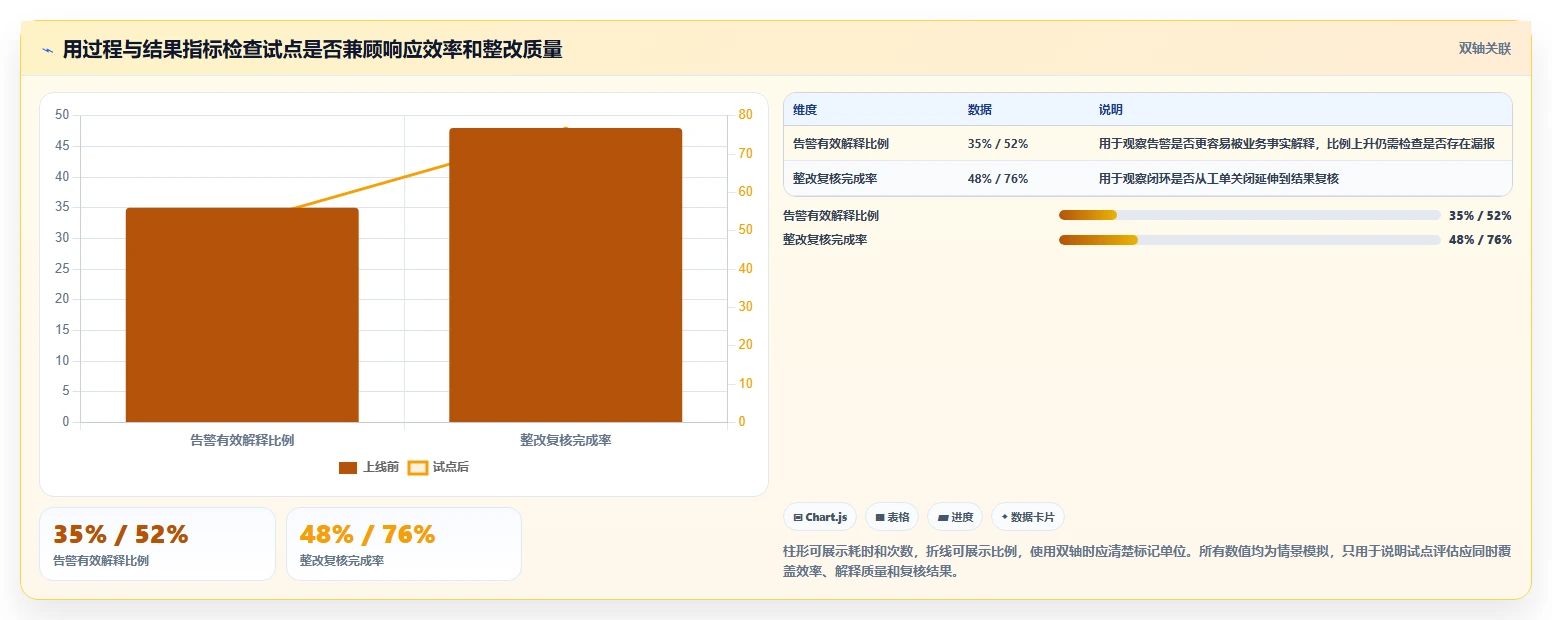Image resolution: width=1552 pixels, height=620 pixels.
Task: Click the right axis label 80
Action: (744, 115)
